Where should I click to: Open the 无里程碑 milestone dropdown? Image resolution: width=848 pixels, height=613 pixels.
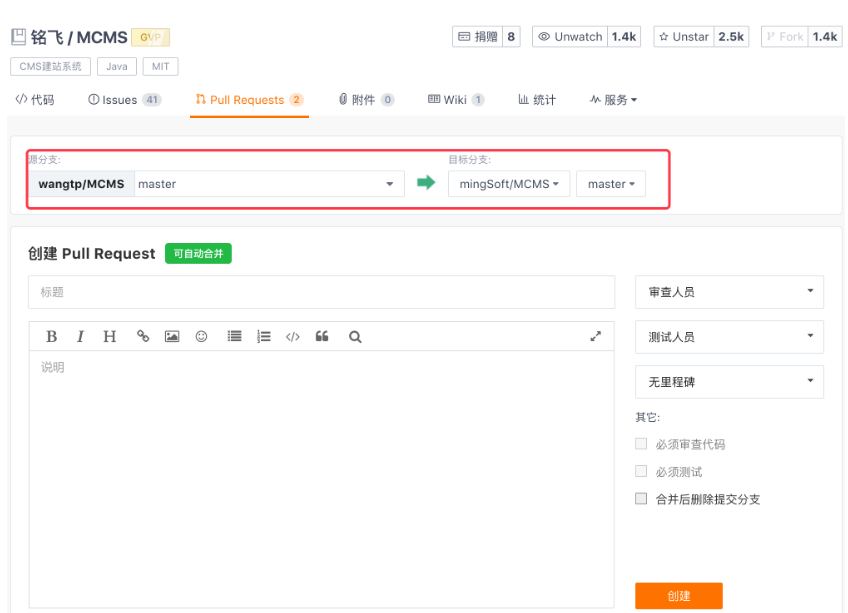pyautogui.click(x=729, y=382)
